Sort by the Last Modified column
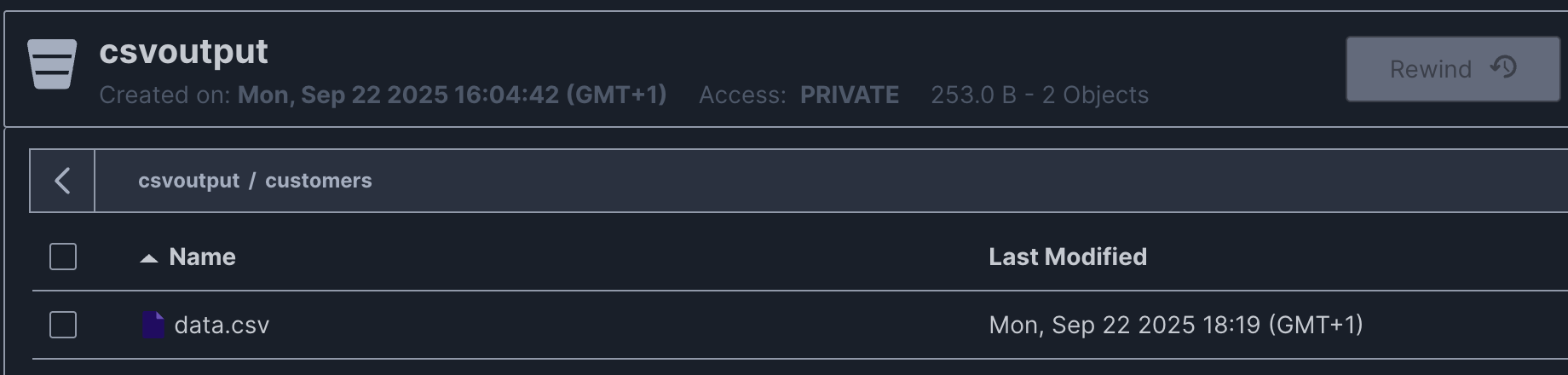1568x375 pixels. click(1067, 257)
